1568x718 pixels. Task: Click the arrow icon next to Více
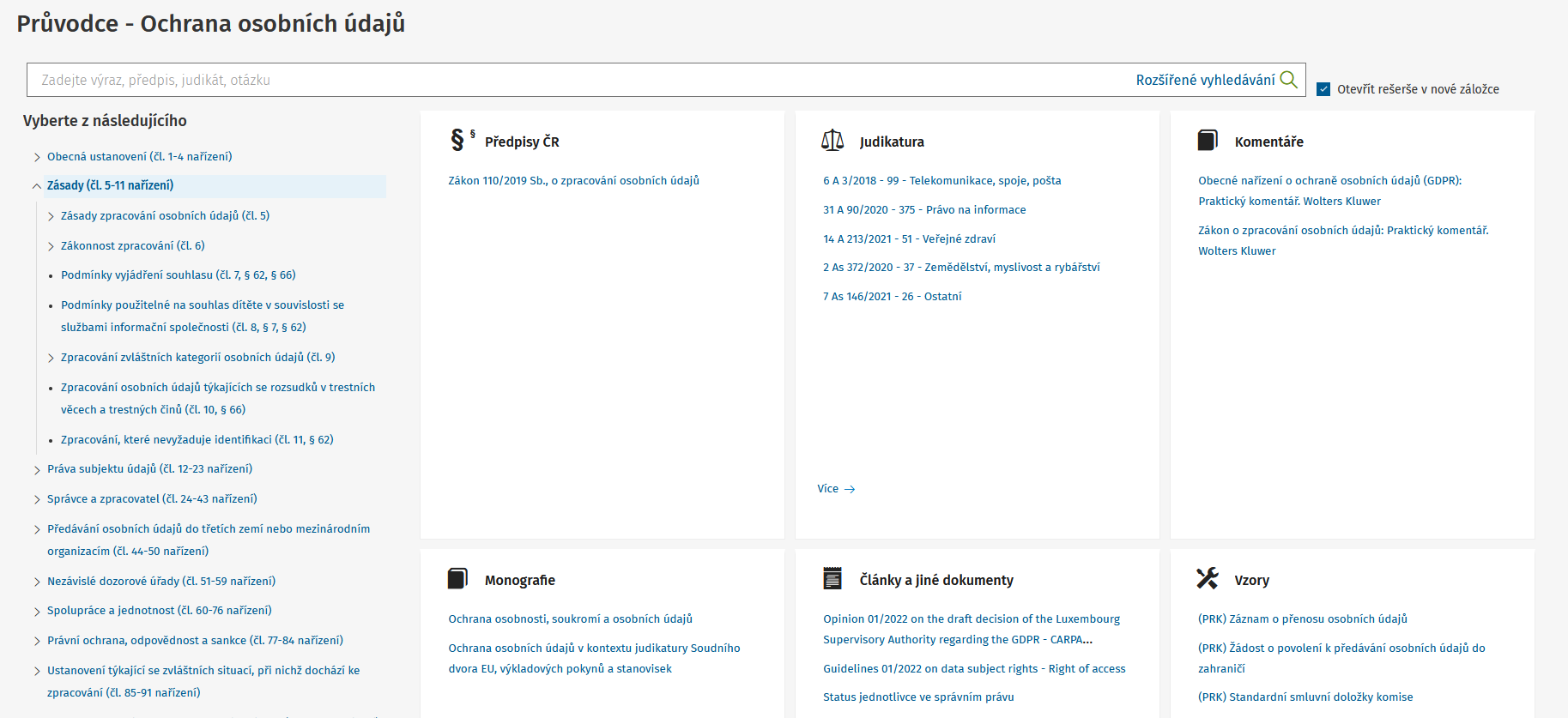(x=850, y=489)
